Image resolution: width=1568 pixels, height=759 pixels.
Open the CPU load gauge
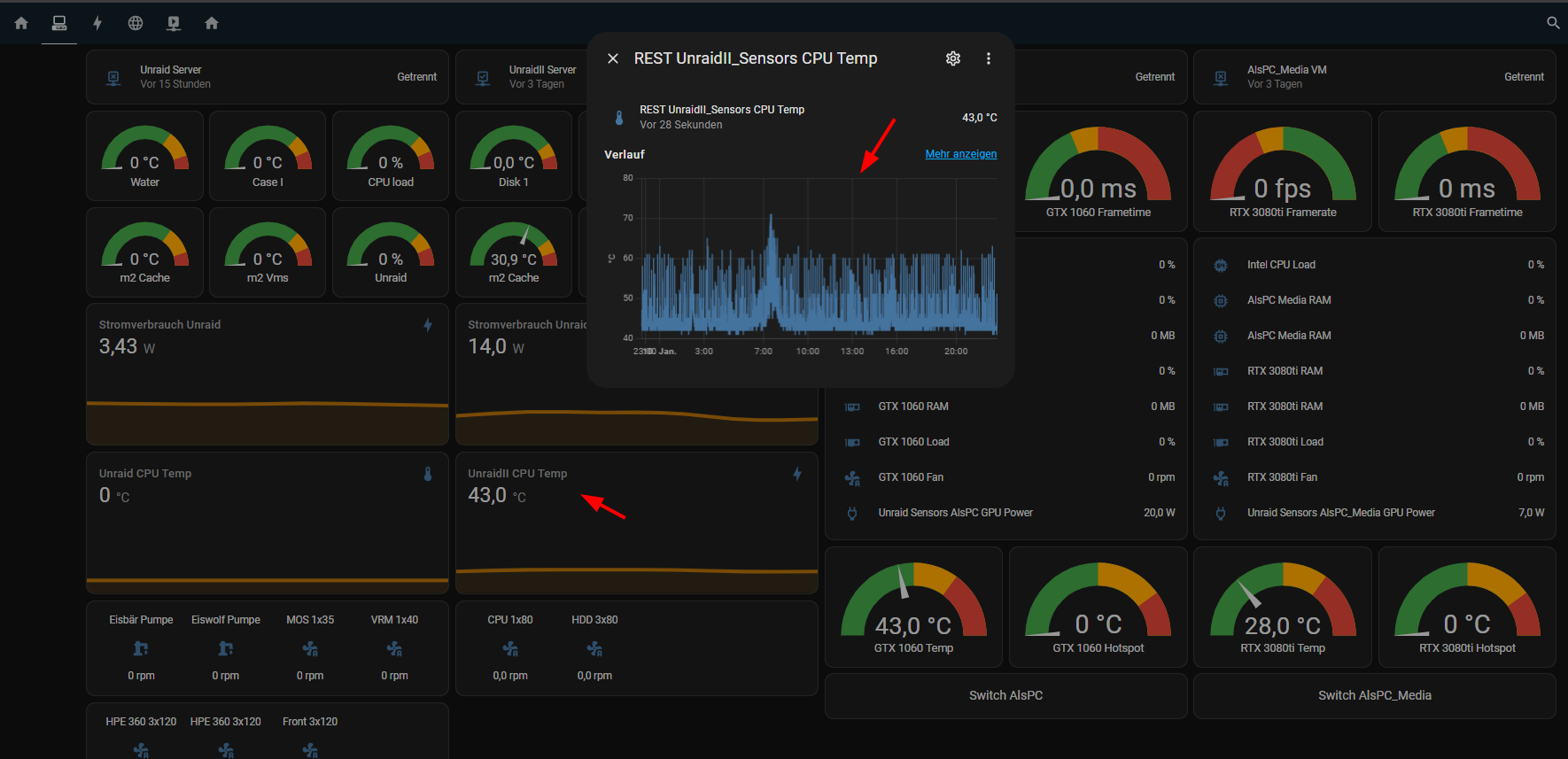pos(391,156)
